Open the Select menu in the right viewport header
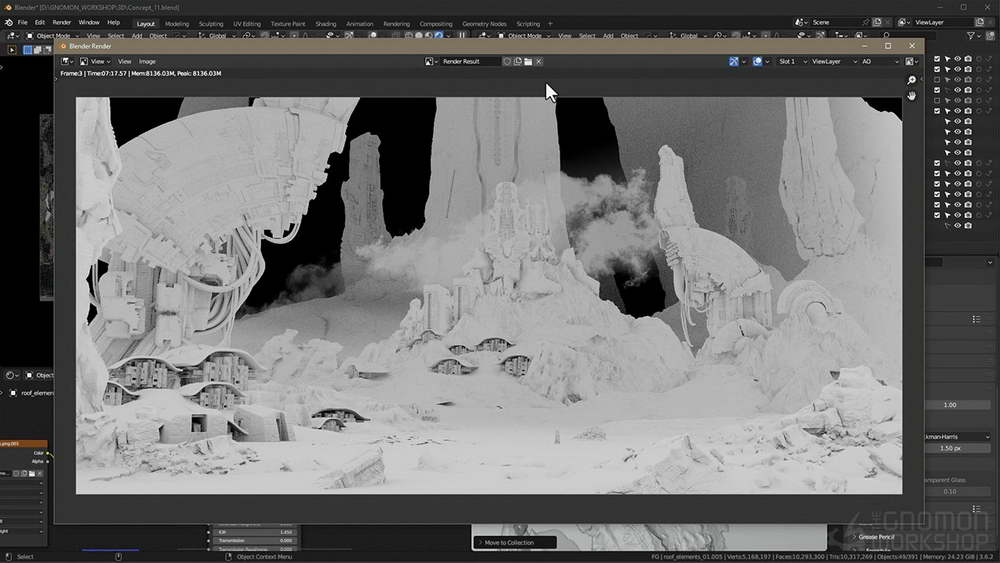The width and height of the screenshot is (1000, 563). pos(587,36)
